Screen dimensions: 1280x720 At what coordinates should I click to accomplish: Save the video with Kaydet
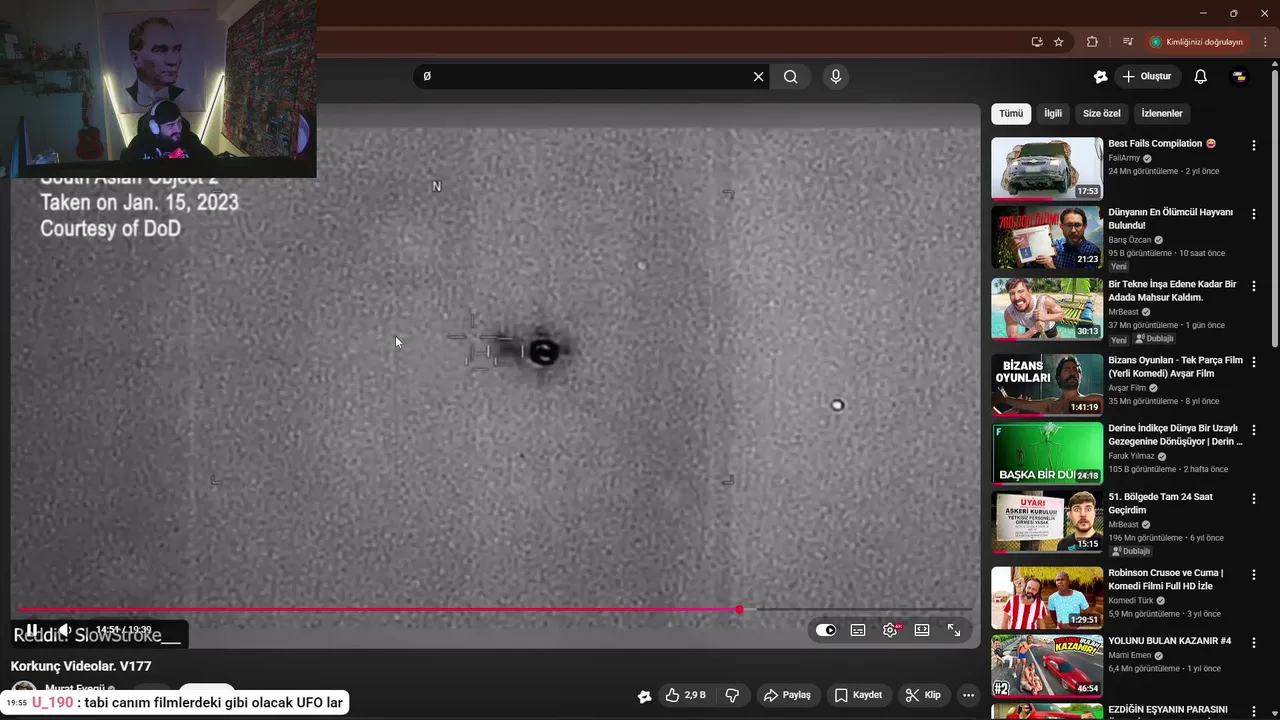tap(859, 695)
